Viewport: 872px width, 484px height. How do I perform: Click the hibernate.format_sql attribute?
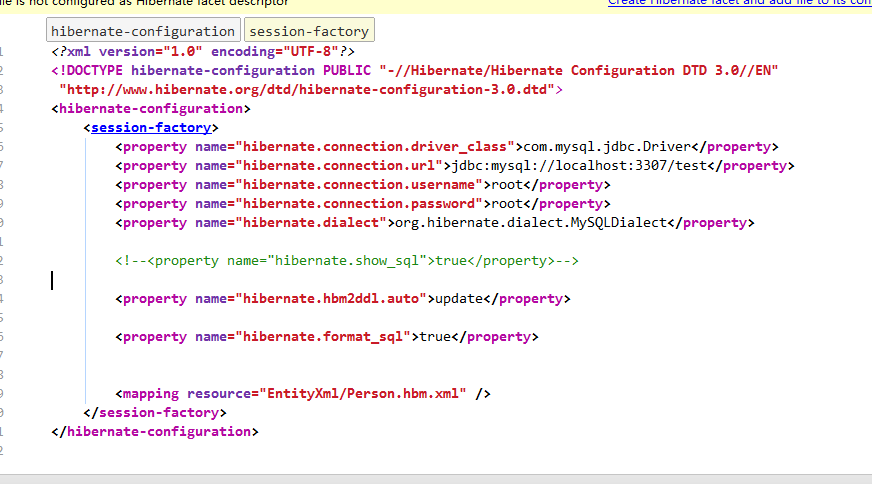point(323,337)
